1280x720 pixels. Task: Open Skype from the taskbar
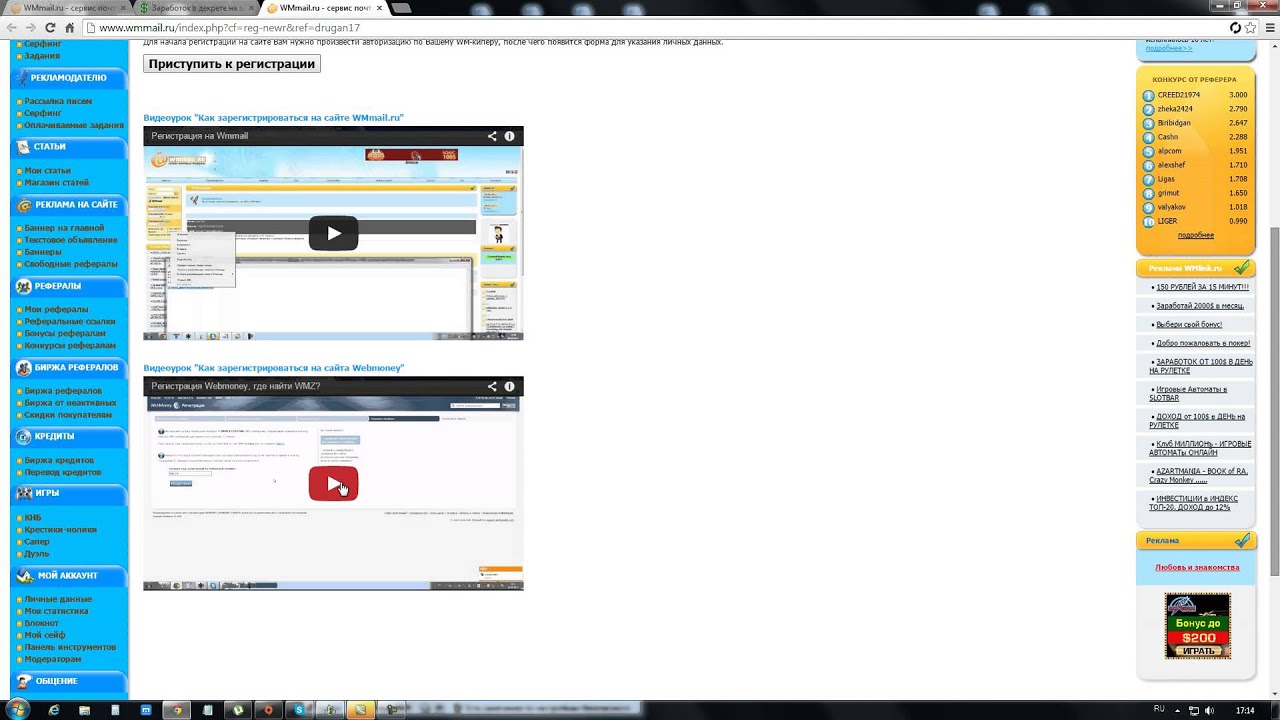[x=299, y=710]
